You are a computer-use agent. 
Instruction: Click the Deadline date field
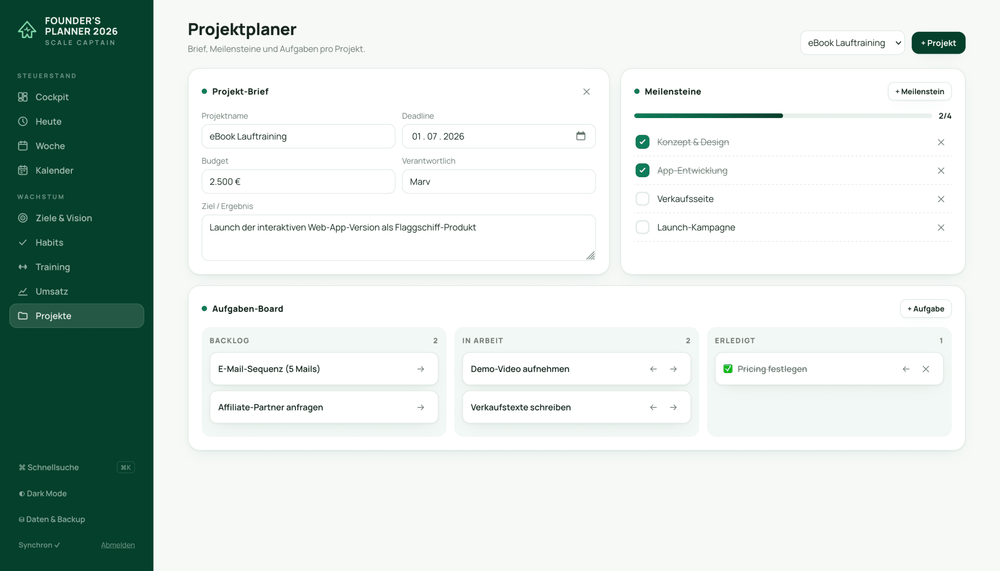click(499, 137)
